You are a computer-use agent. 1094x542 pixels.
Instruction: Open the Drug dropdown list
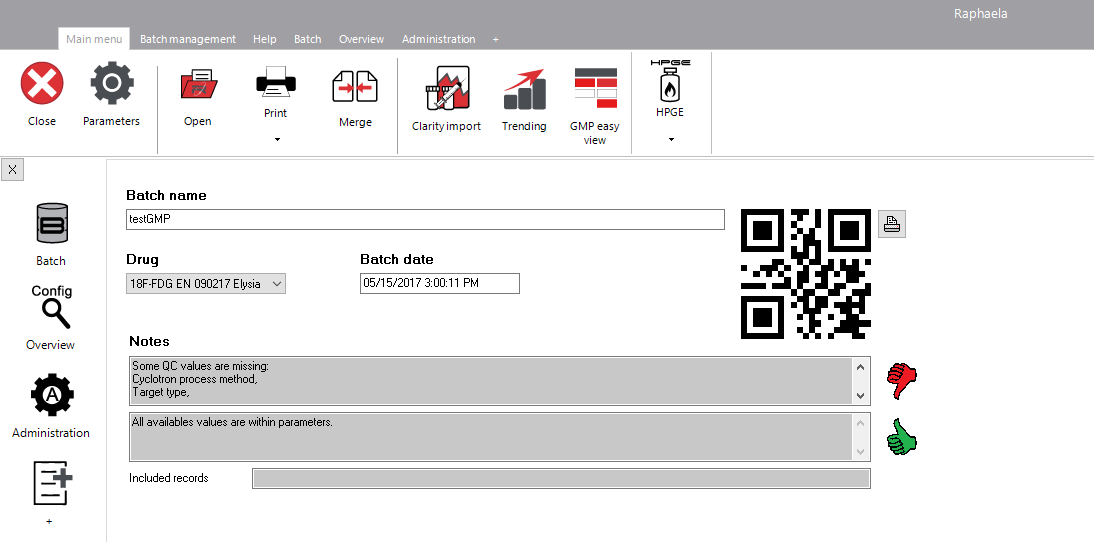pos(206,284)
